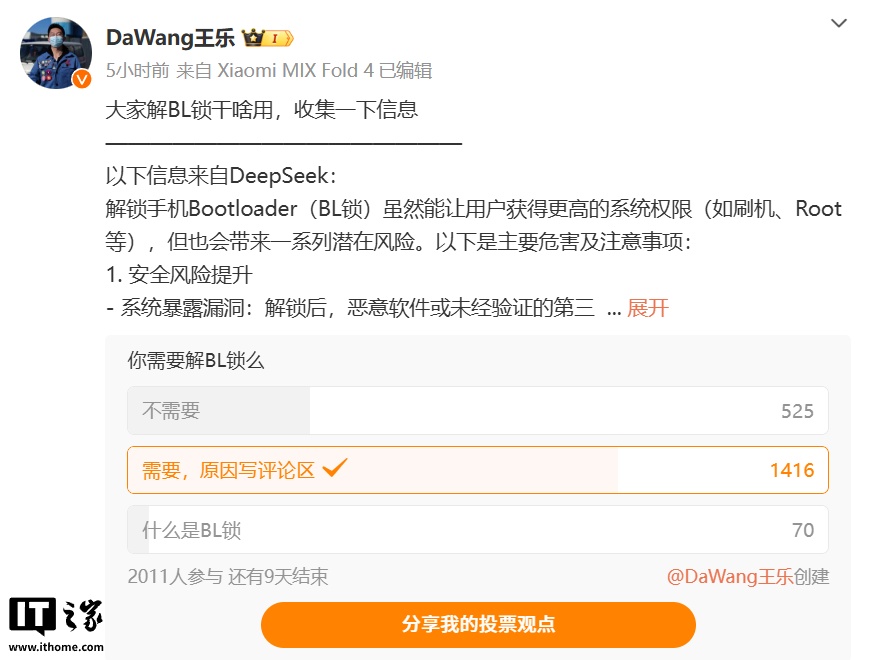
Task: Click the orange checkmark on selected option
Action: [335, 468]
